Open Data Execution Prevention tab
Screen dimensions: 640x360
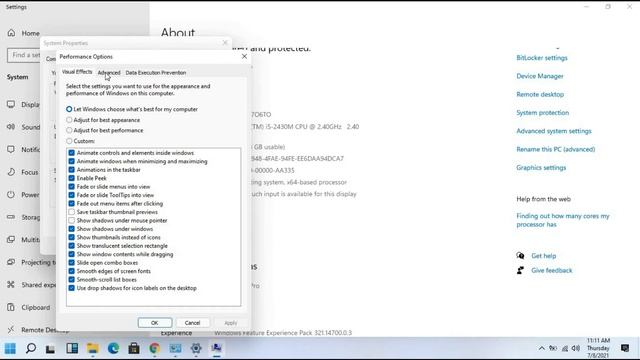pyautogui.click(x=156, y=73)
